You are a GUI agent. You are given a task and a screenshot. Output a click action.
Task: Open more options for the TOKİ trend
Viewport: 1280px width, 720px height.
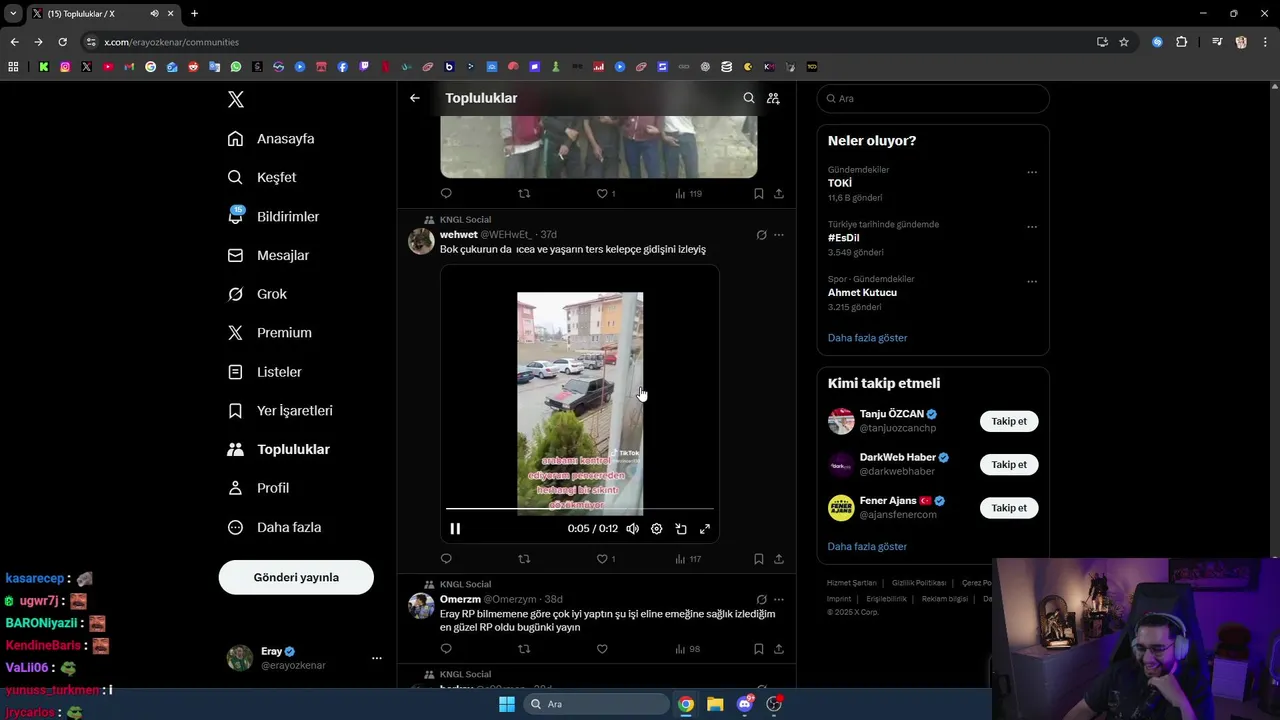coord(1032,172)
